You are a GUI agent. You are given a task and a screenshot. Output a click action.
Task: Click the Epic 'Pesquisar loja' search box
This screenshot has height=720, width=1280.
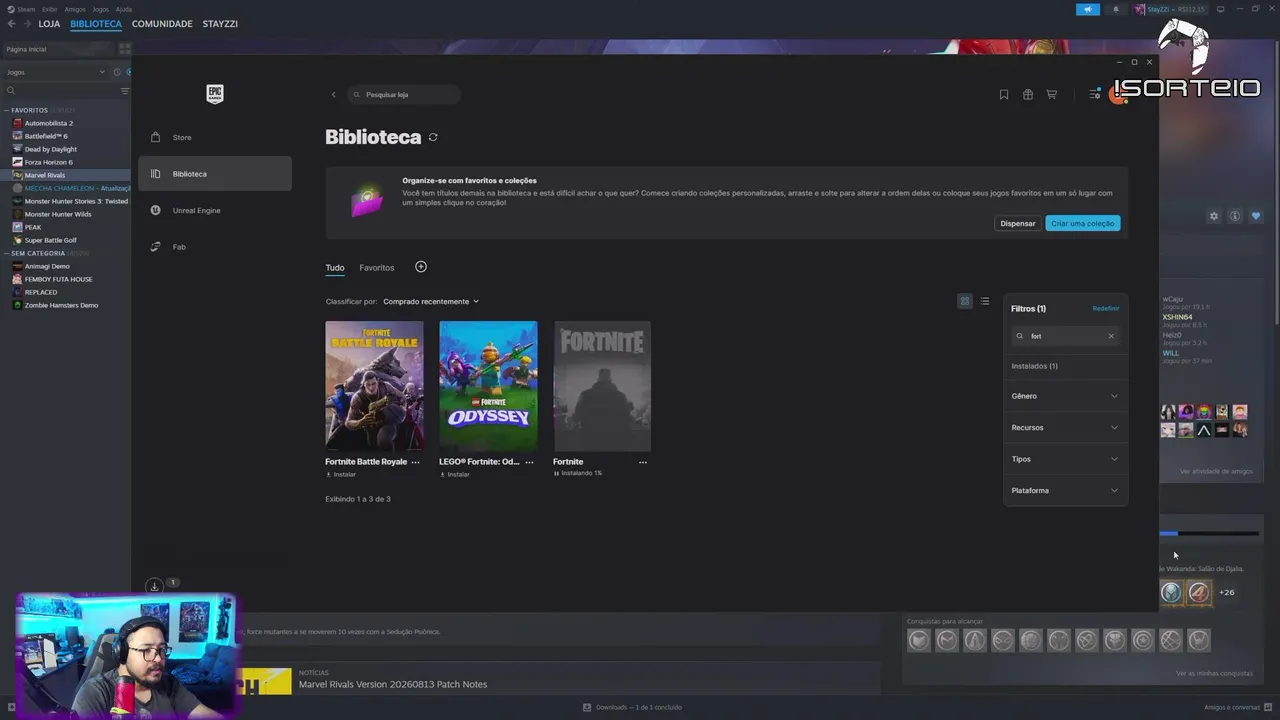tap(404, 95)
